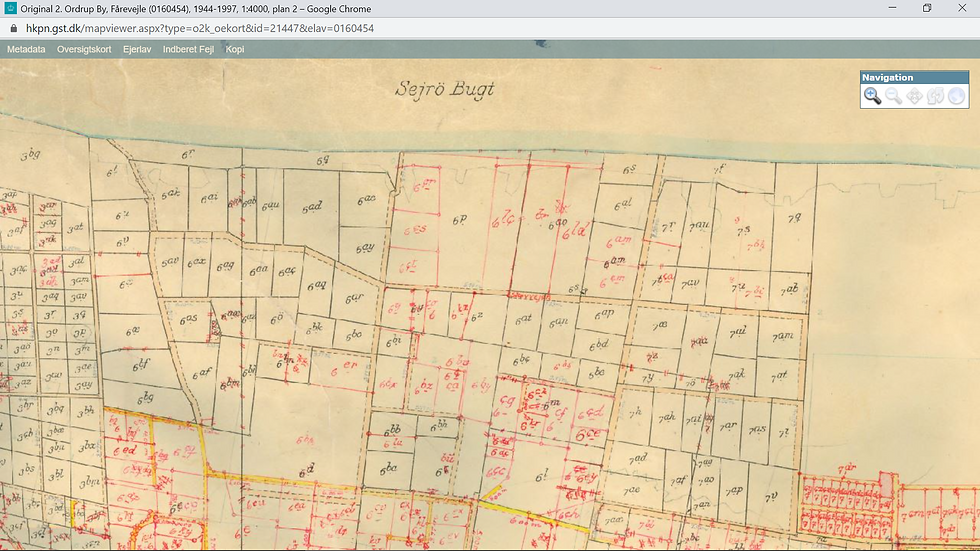
Task: Click parcel 3bg on the map
Action: 30,154
